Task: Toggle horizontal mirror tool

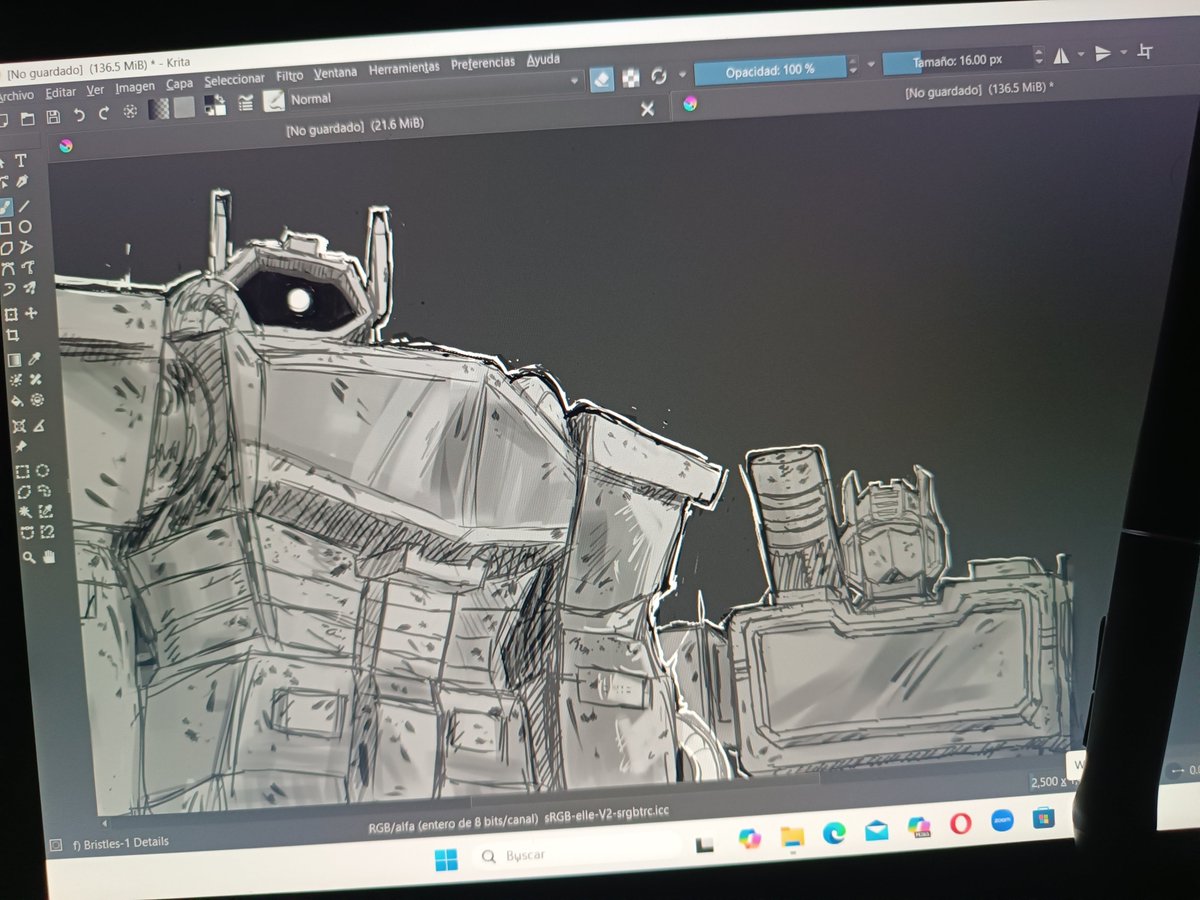Action: (1061, 55)
